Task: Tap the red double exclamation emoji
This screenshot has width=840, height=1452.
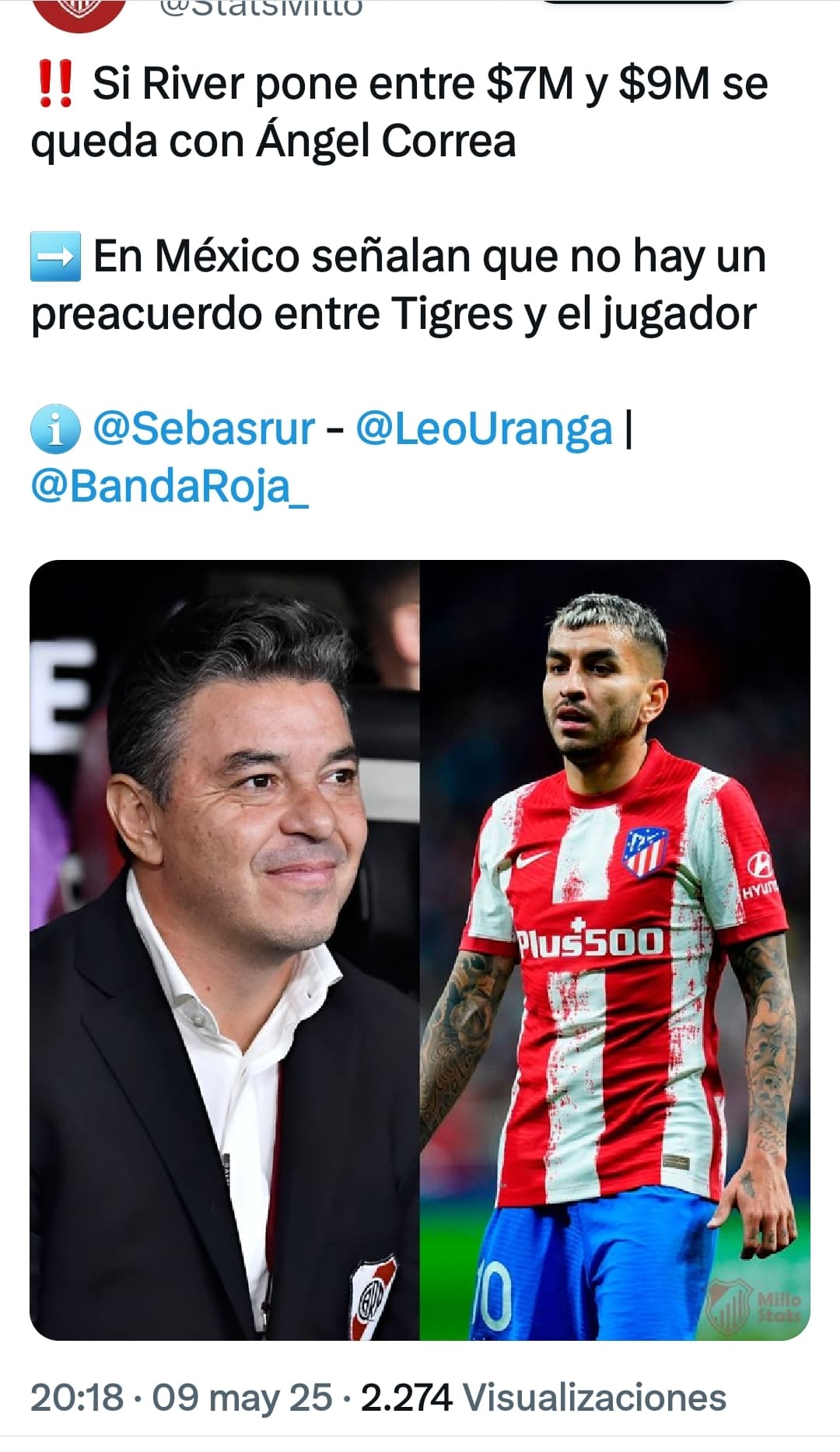Action: [x=55, y=84]
